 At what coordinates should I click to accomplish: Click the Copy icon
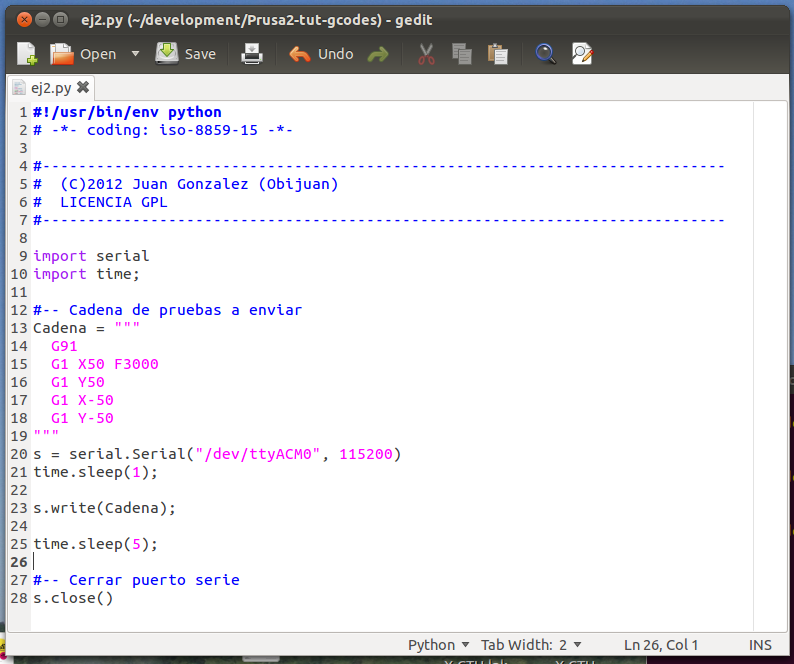click(x=461, y=54)
